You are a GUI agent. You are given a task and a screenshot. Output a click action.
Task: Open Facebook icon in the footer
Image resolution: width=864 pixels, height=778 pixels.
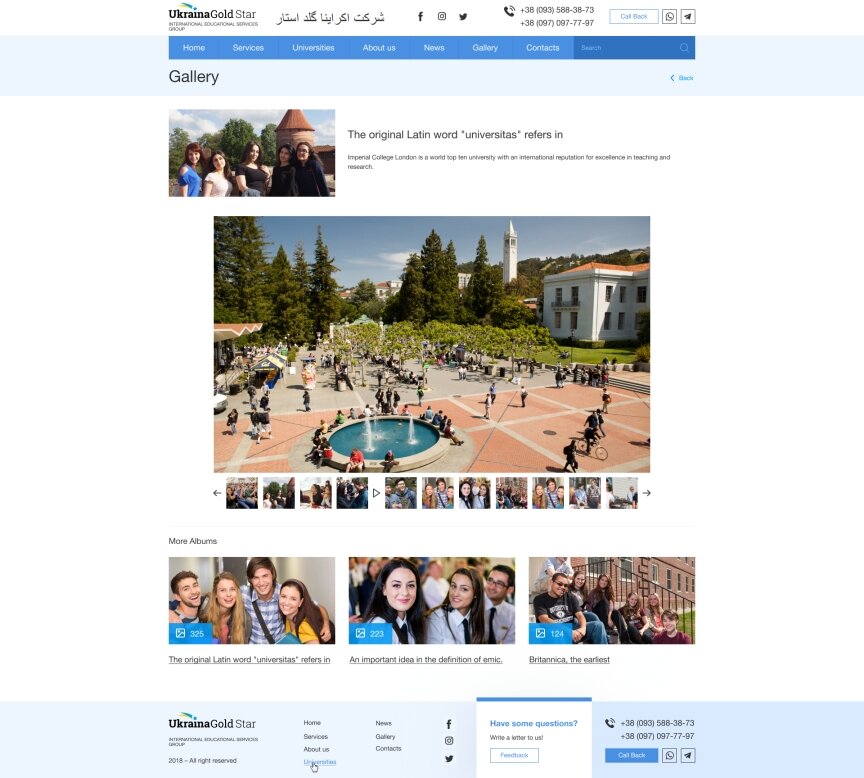(449, 724)
